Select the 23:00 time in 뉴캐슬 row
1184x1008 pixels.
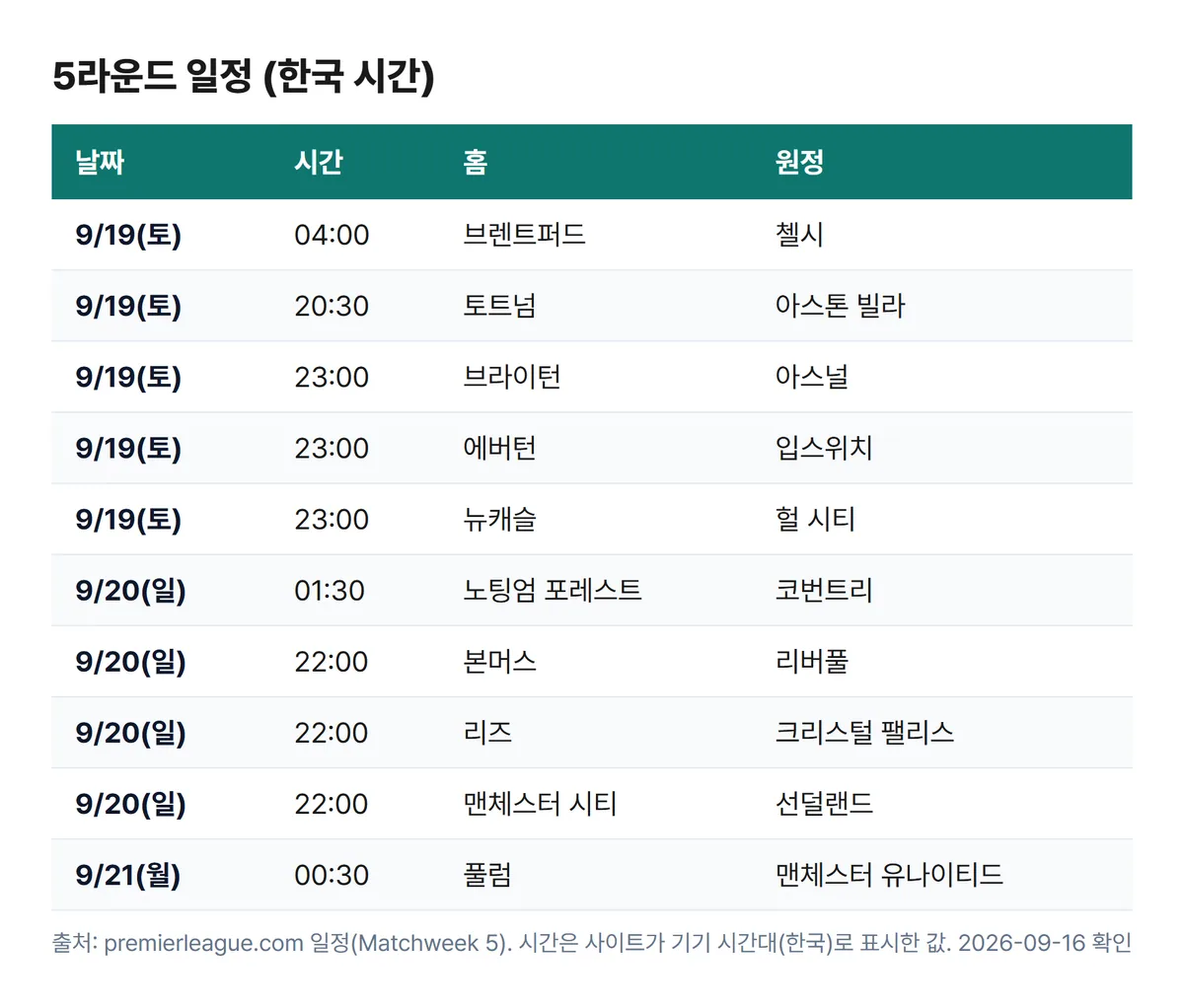(x=332, y=519)
